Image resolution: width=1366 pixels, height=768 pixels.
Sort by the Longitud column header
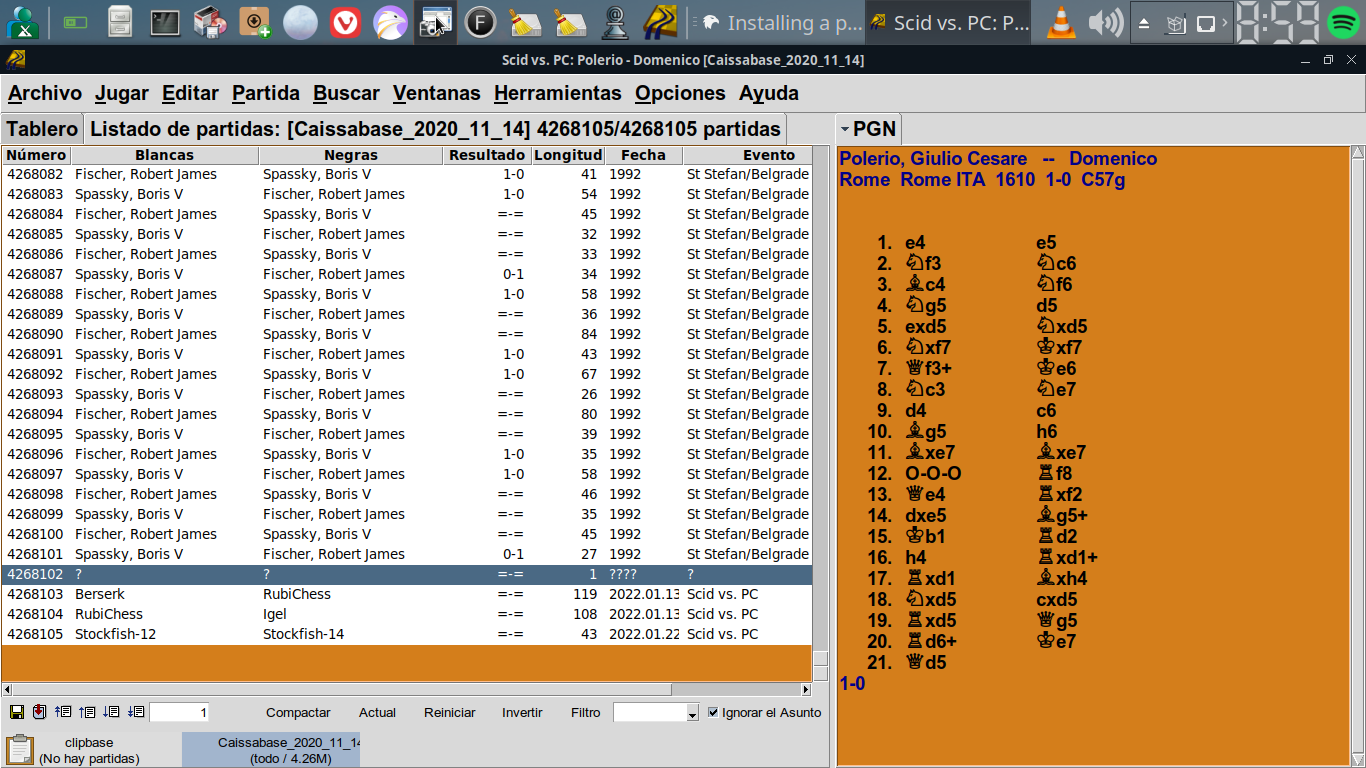click(567, 155)
